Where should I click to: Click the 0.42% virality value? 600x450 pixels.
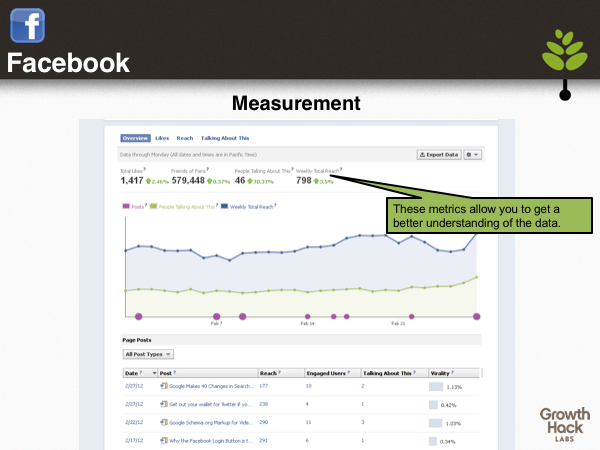tap(448, 405)
